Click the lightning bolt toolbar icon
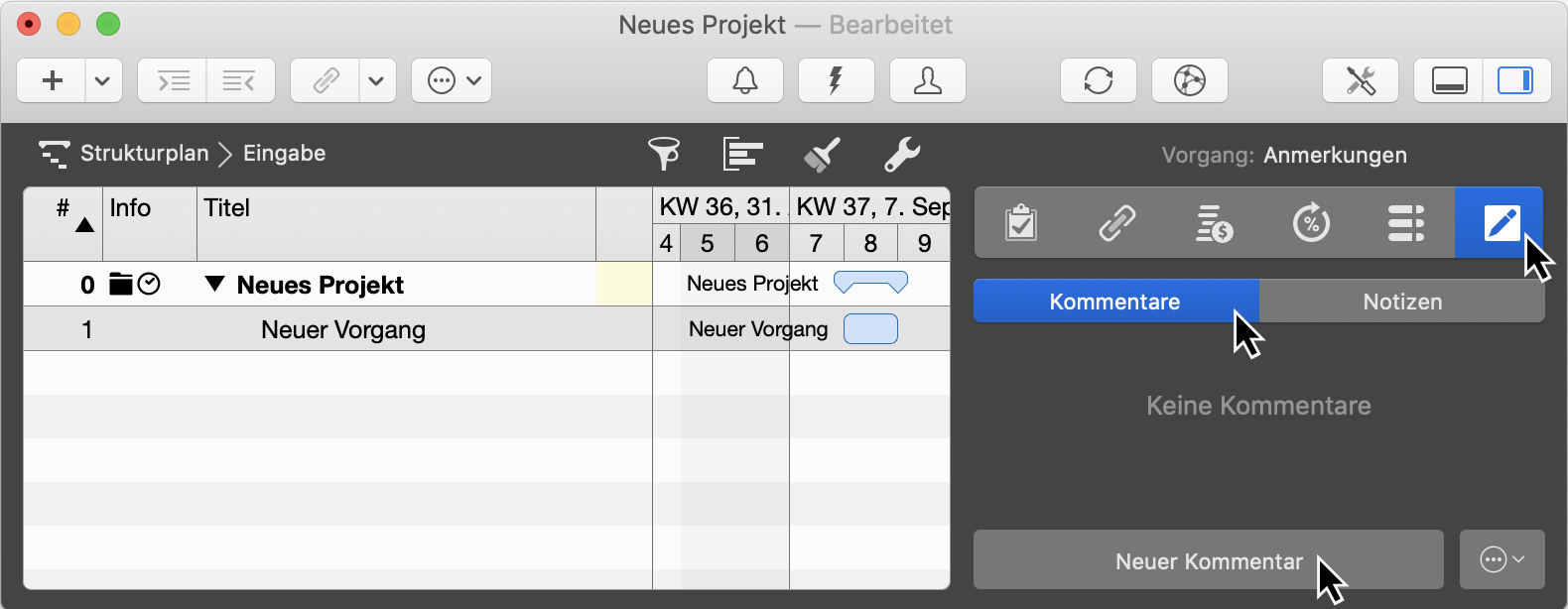This screenshot has width=1568, height=609. click(x=836, y=80)
